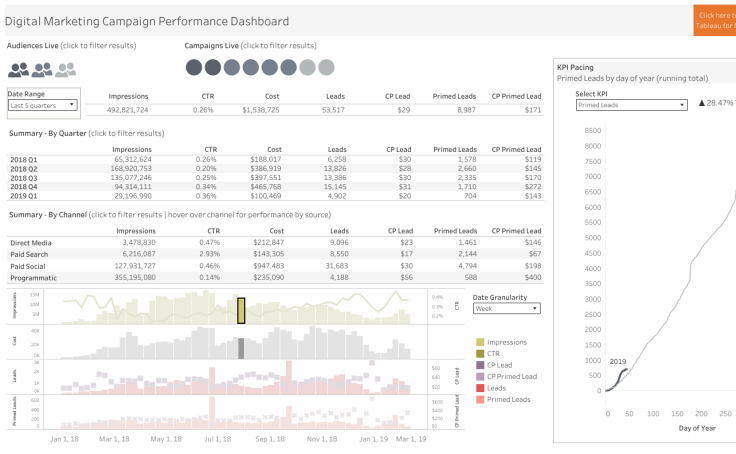
Task: Select the first dark campaign circle
Action: [194, 68]
